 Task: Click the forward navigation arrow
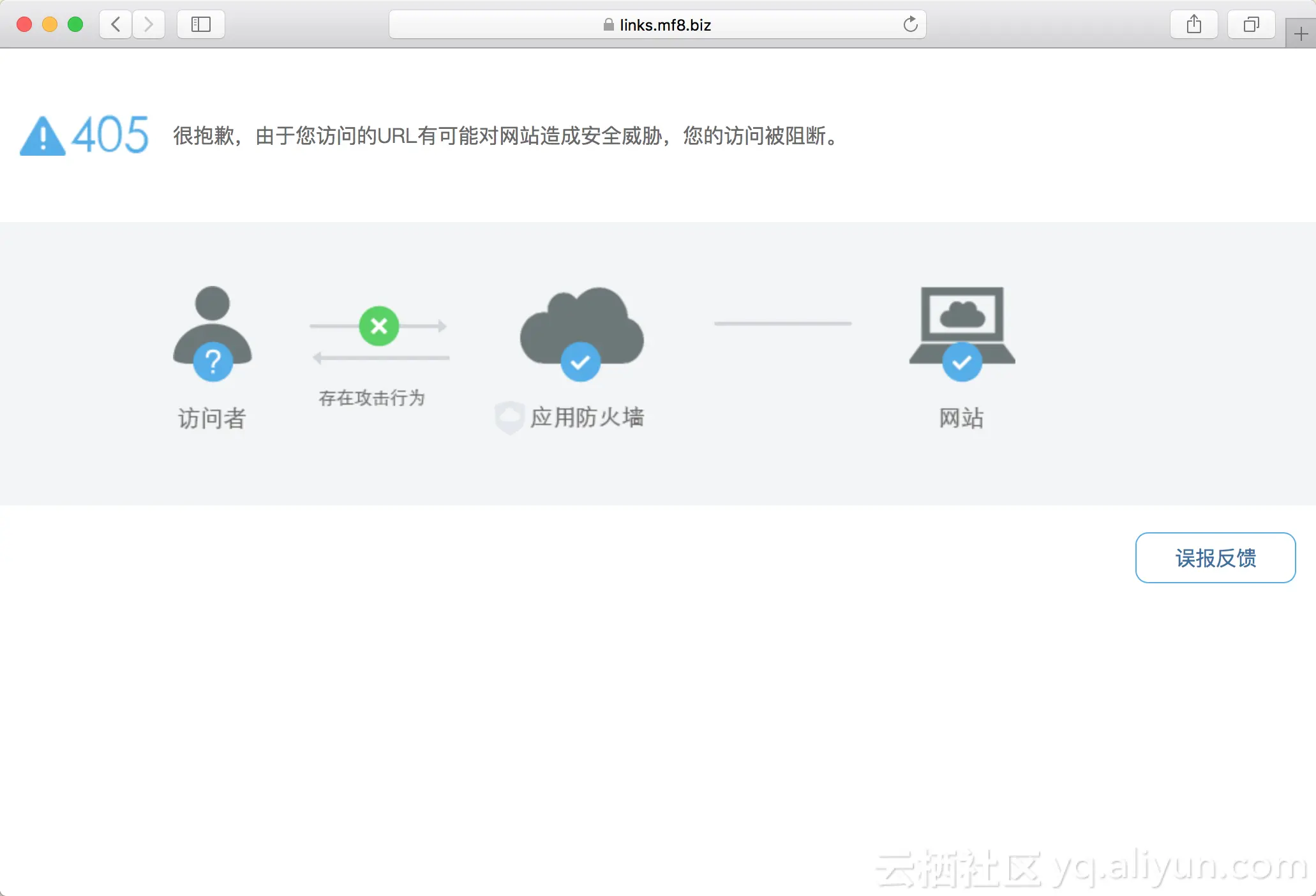click(x=149, y=24)
